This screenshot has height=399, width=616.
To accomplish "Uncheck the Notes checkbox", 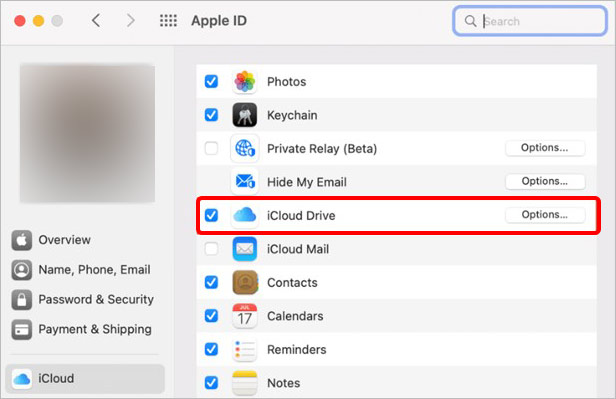I will tap(211, 383).
